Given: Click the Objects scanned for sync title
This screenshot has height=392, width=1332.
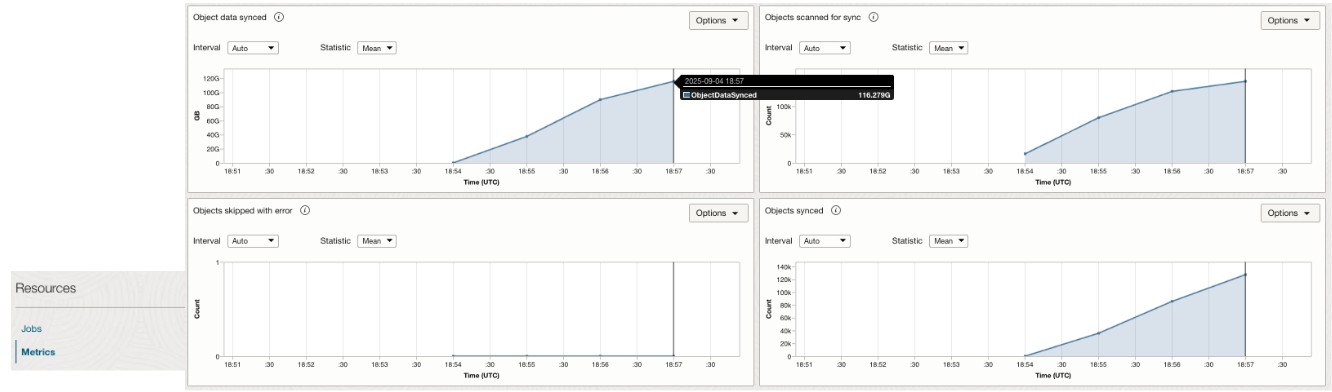Looking at the screenshot, I should pos(813,17).
